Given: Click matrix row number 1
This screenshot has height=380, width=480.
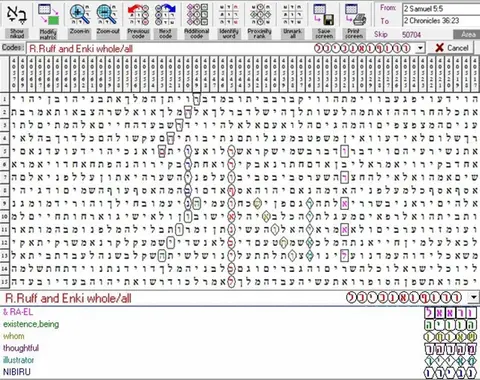Looking at the screenshot, I should pos(4,99).
